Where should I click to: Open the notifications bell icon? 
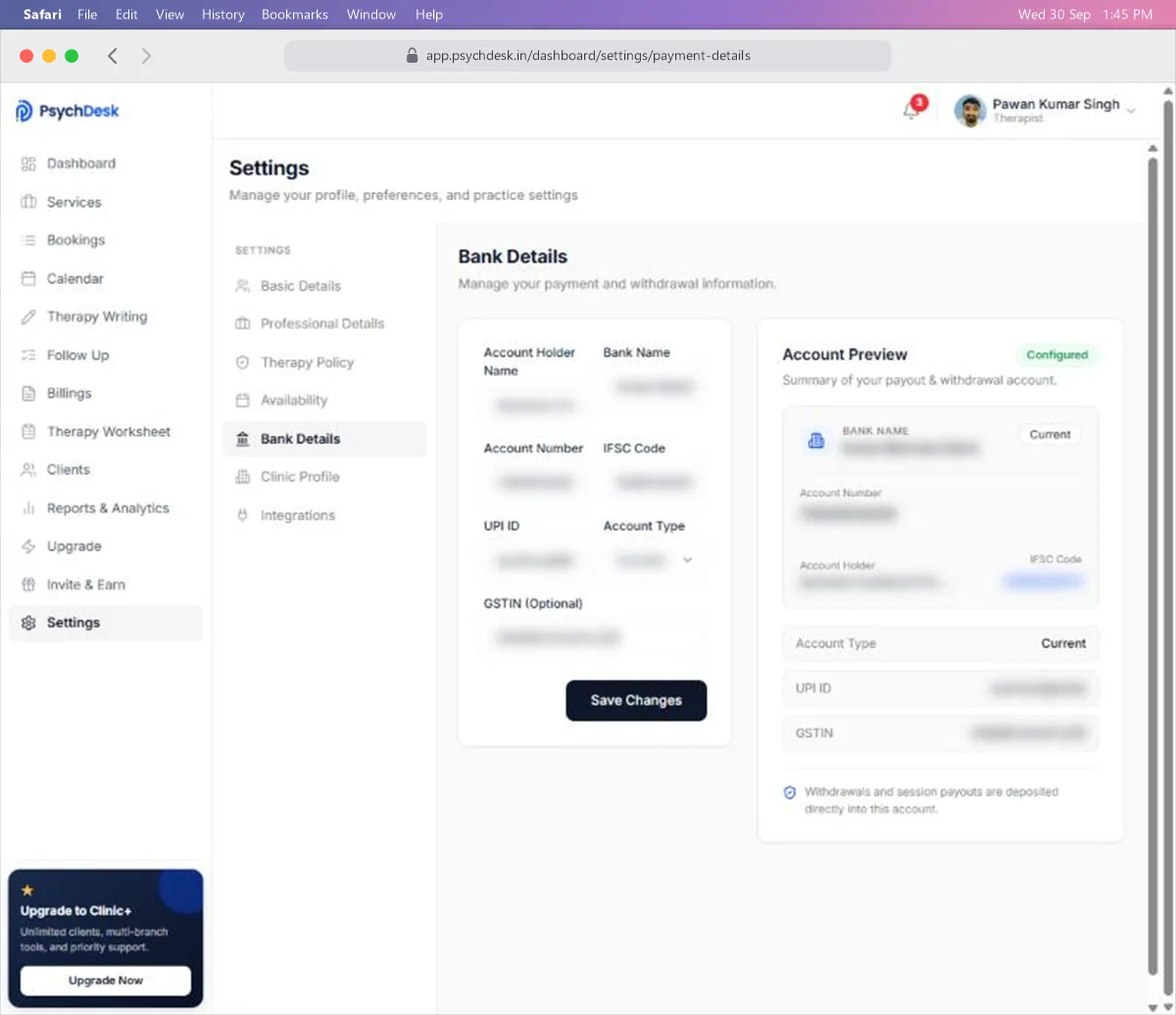(911, 110)
